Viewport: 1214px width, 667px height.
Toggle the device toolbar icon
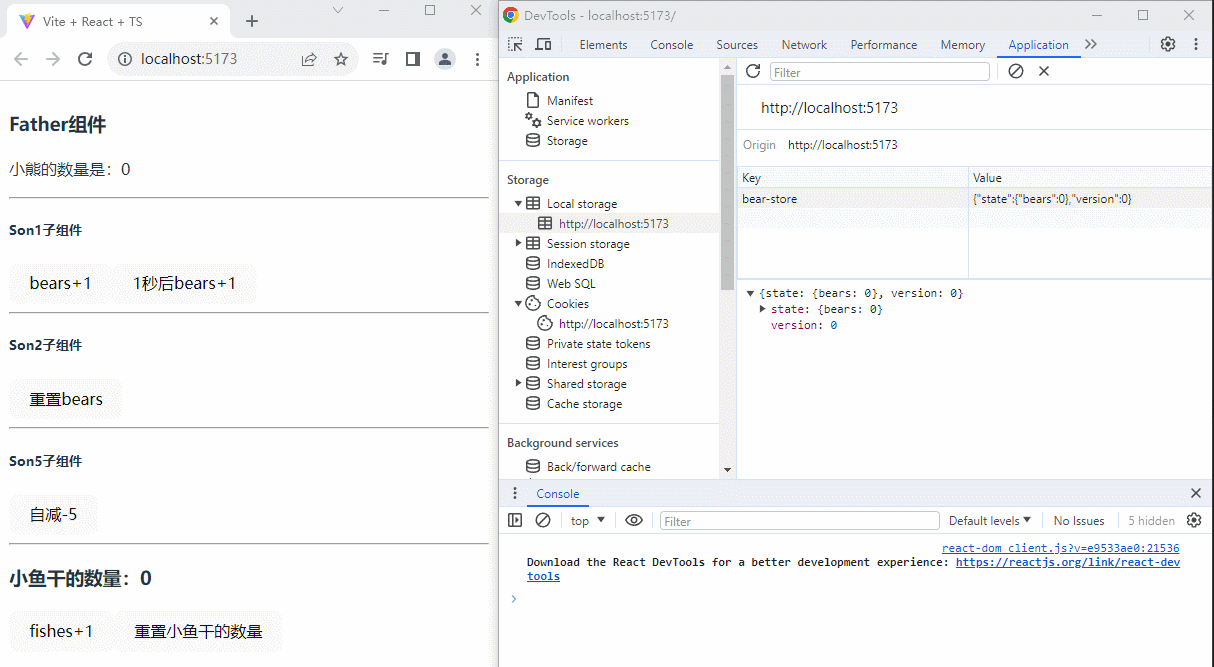click(x=543, y=45)
